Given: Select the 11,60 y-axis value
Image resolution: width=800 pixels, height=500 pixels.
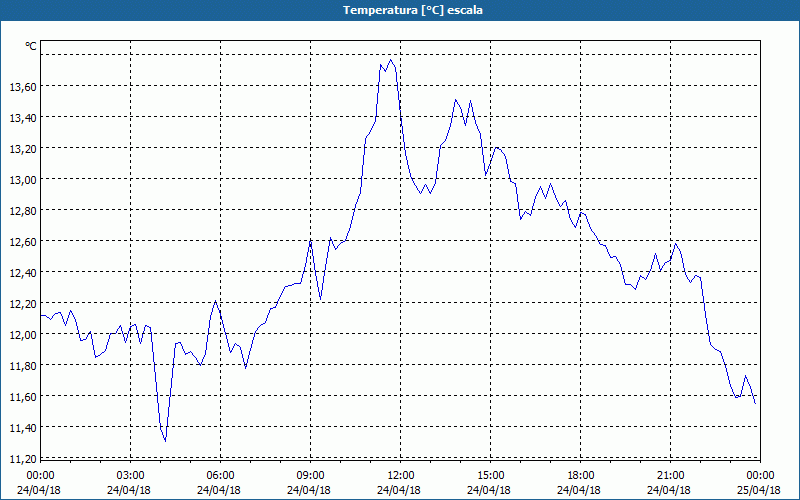Looking at the screenshot, I should click(23, 396).
